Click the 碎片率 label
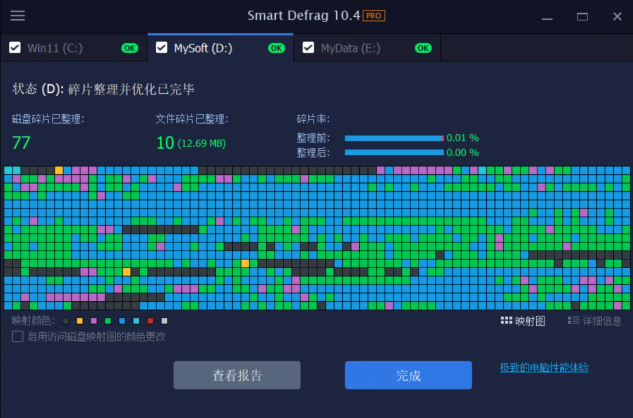This screenshot has height=418, width=633. point(313,119)
